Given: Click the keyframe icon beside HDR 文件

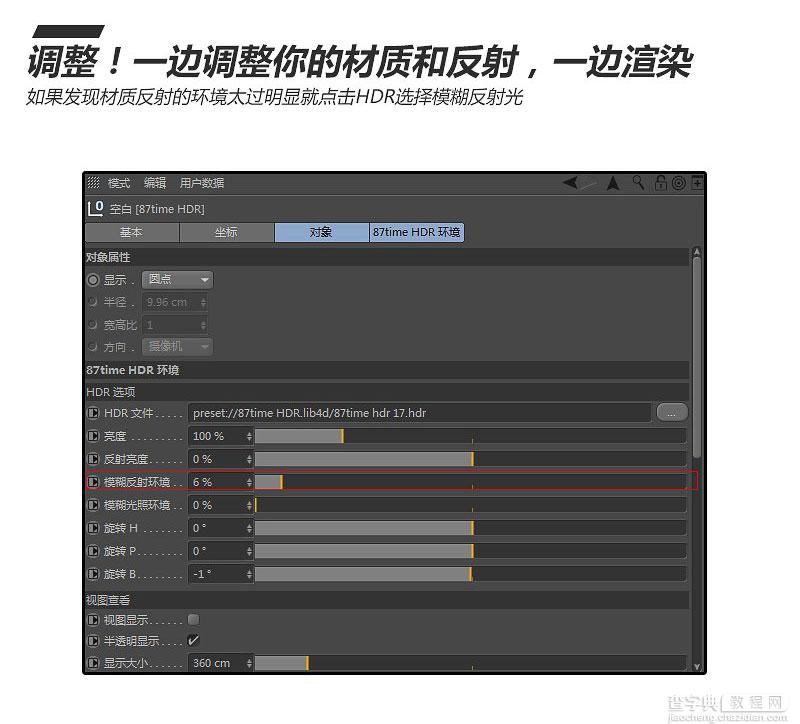Looking at the screenshot, I should click(x=93, y=413).
